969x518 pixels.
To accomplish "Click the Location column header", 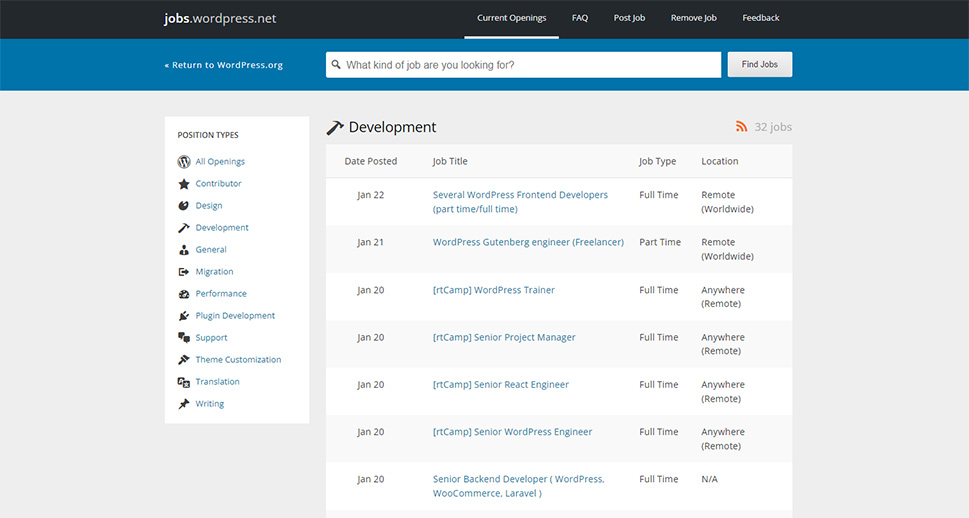I will click(720, 161).
